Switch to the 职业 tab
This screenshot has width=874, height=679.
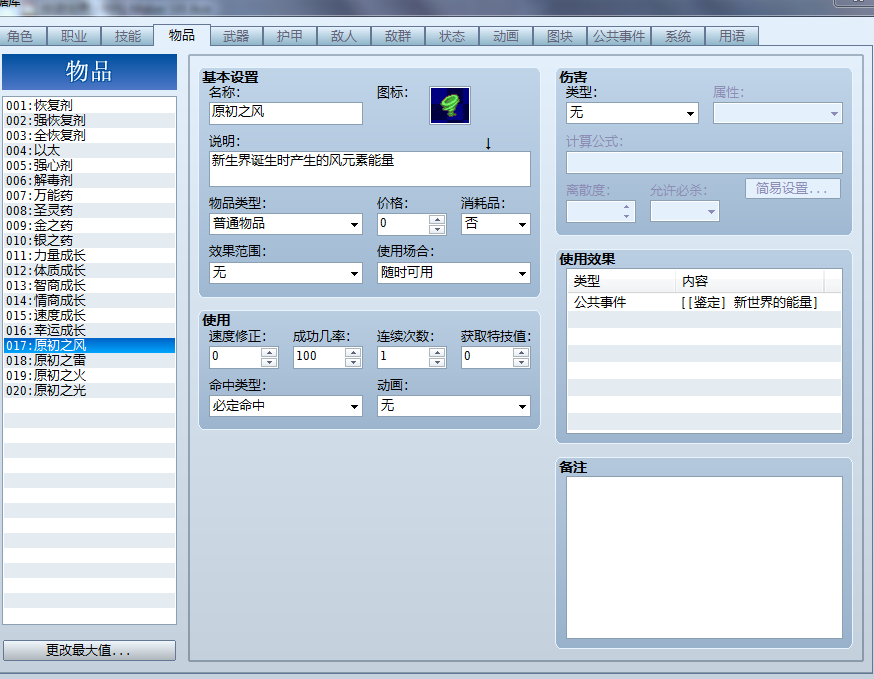pyautogui.click(x=74, y=36)
